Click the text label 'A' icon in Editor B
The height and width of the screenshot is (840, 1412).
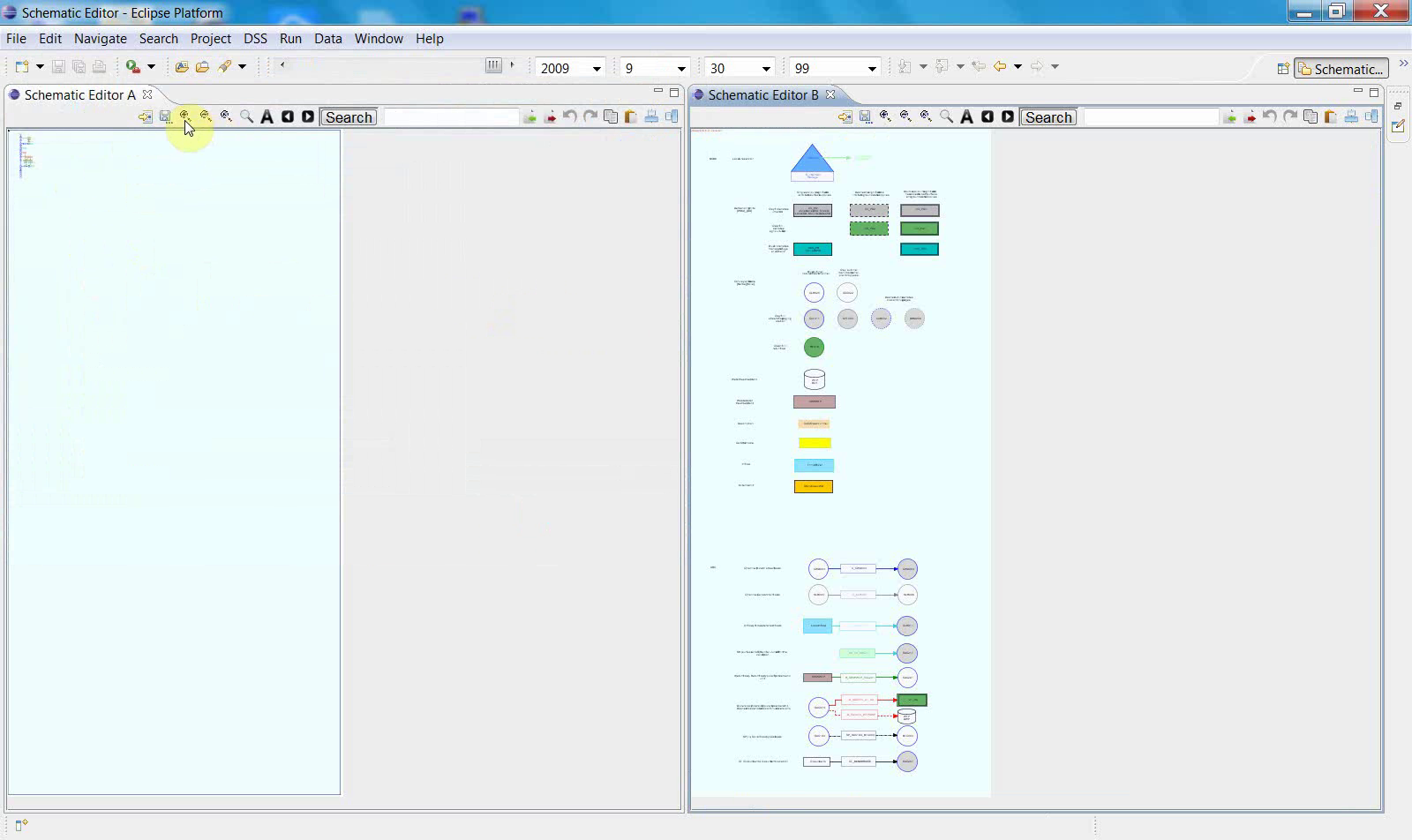(966, 116)
